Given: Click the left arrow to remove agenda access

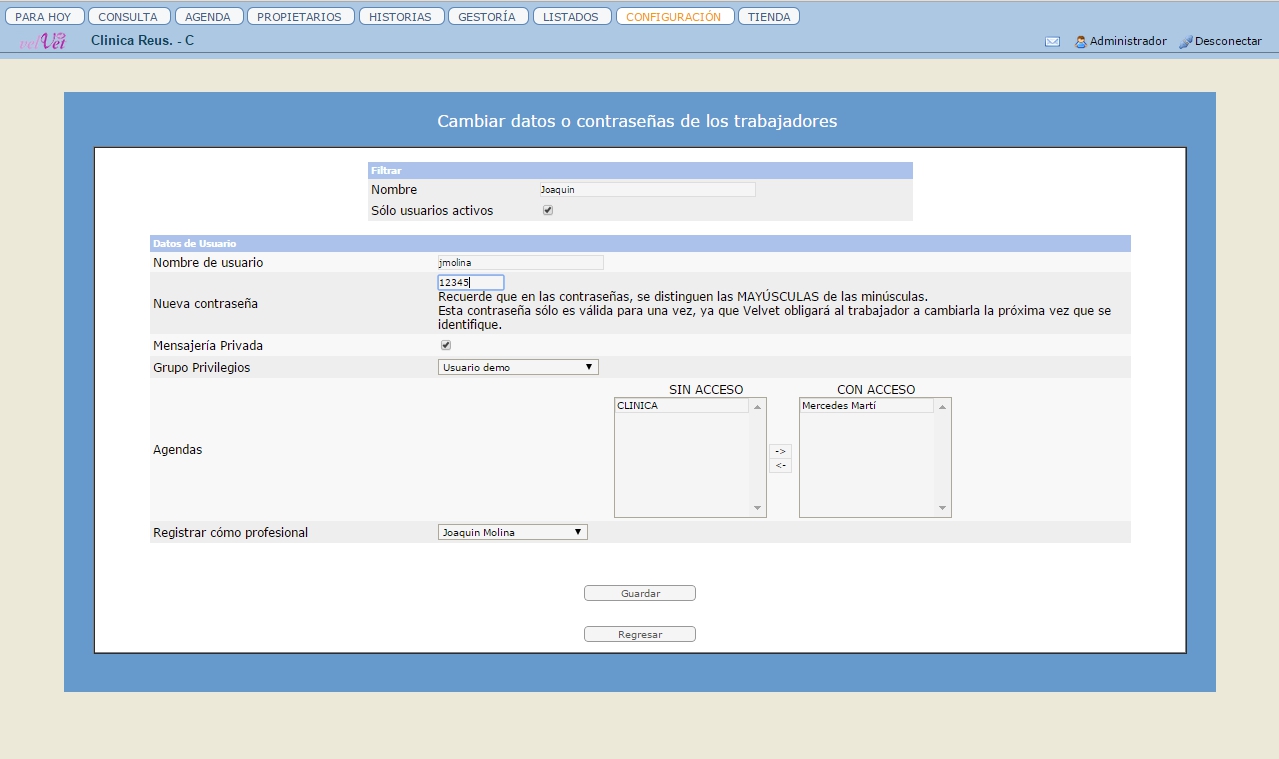Looking at the screenshot, I should tap(780, 465).
